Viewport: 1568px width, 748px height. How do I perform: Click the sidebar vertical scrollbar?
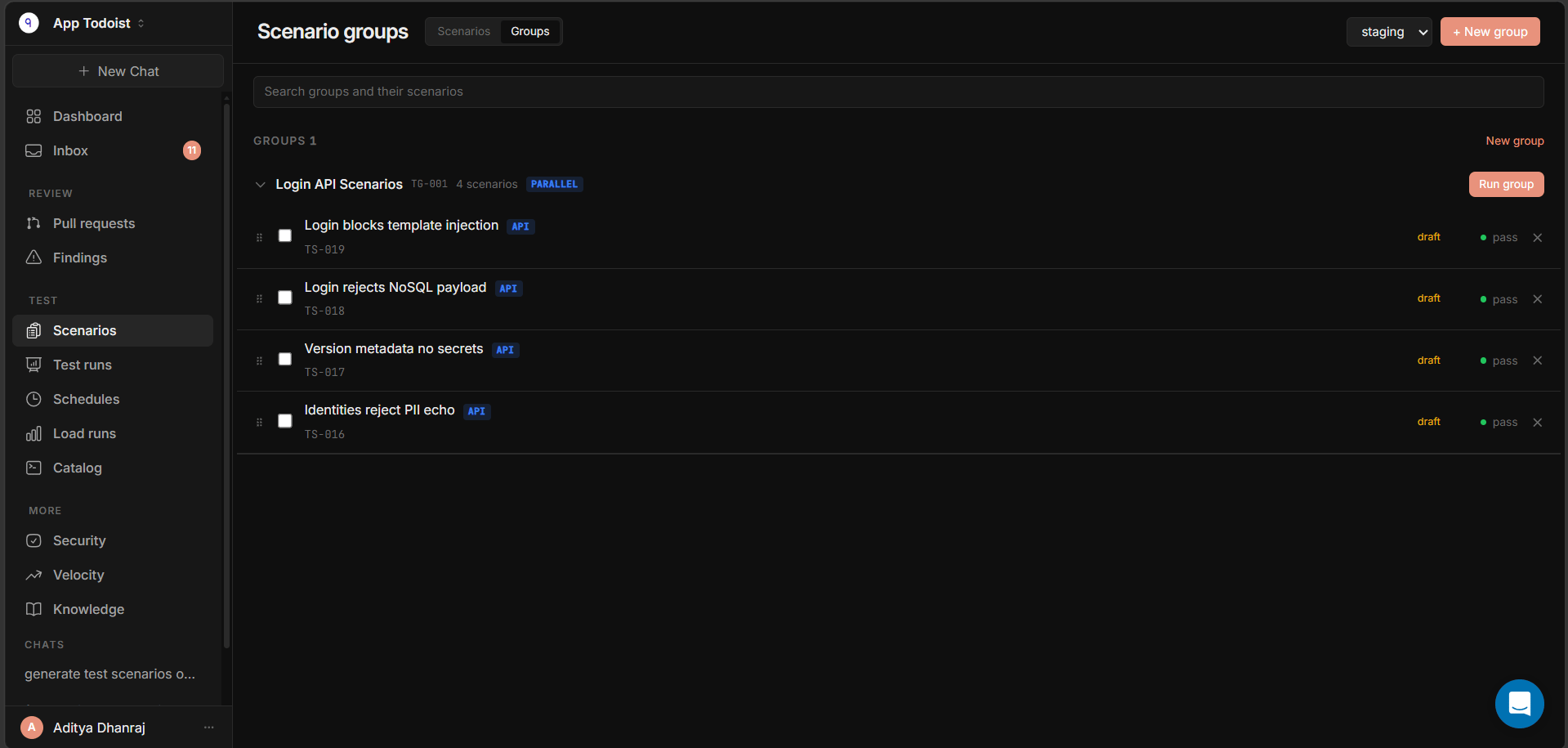[226, 374]
